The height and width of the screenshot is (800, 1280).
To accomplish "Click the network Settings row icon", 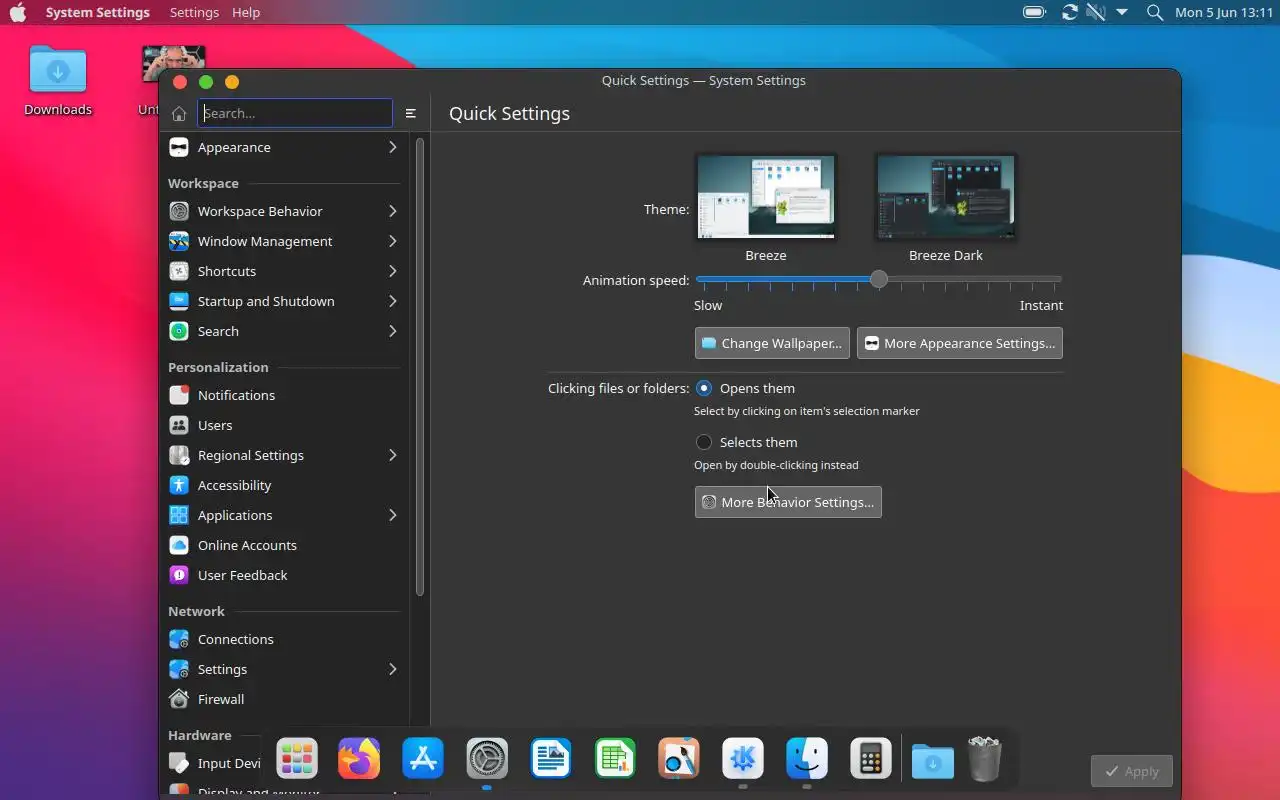I will (x=179, y=669).
